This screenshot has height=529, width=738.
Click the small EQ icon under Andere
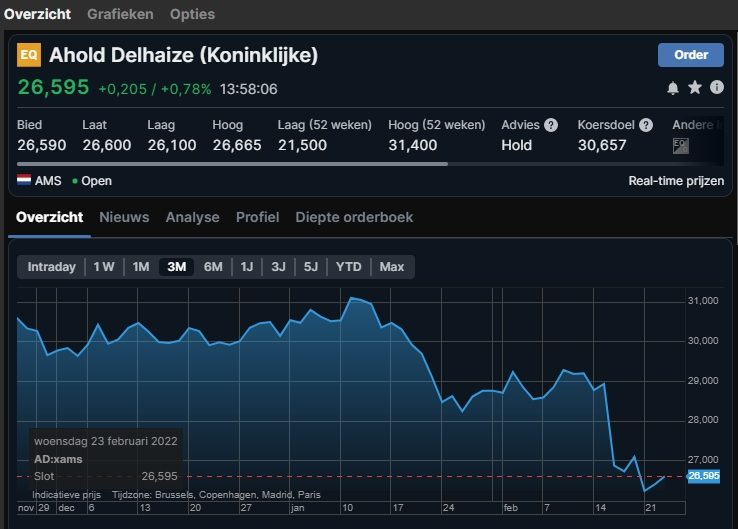point(680,146)
